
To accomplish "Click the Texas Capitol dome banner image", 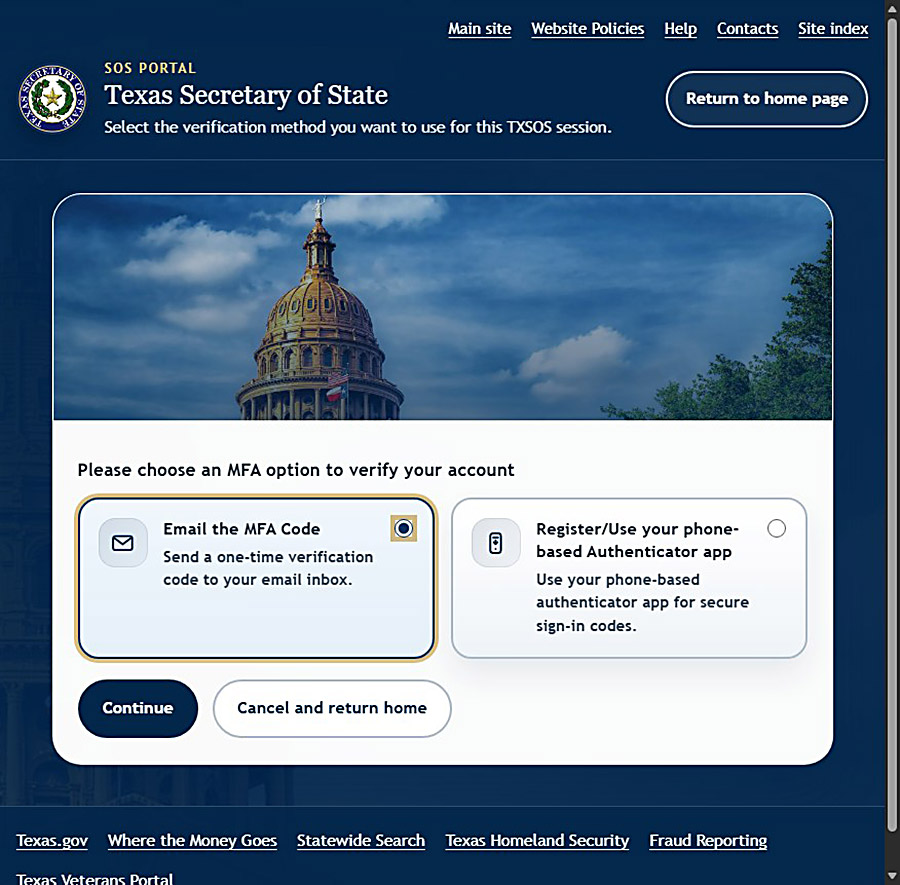I will (443, 307).
